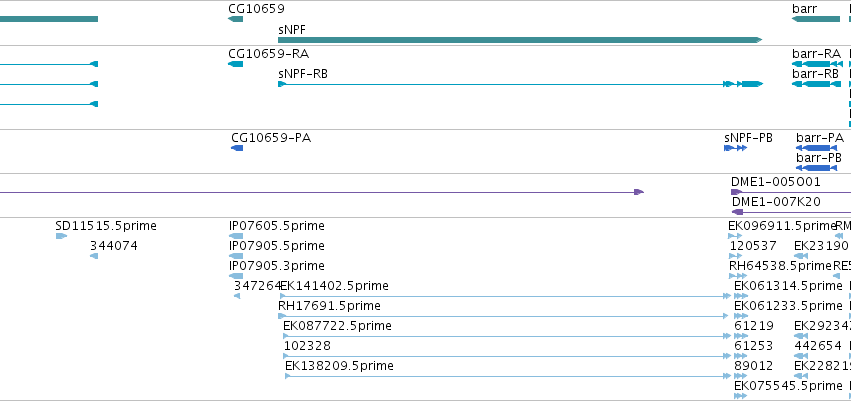Select the IP07905.3prime EST glyph
Image resolution: width=851 pixels, height=401 pixels.
[236, 276]
